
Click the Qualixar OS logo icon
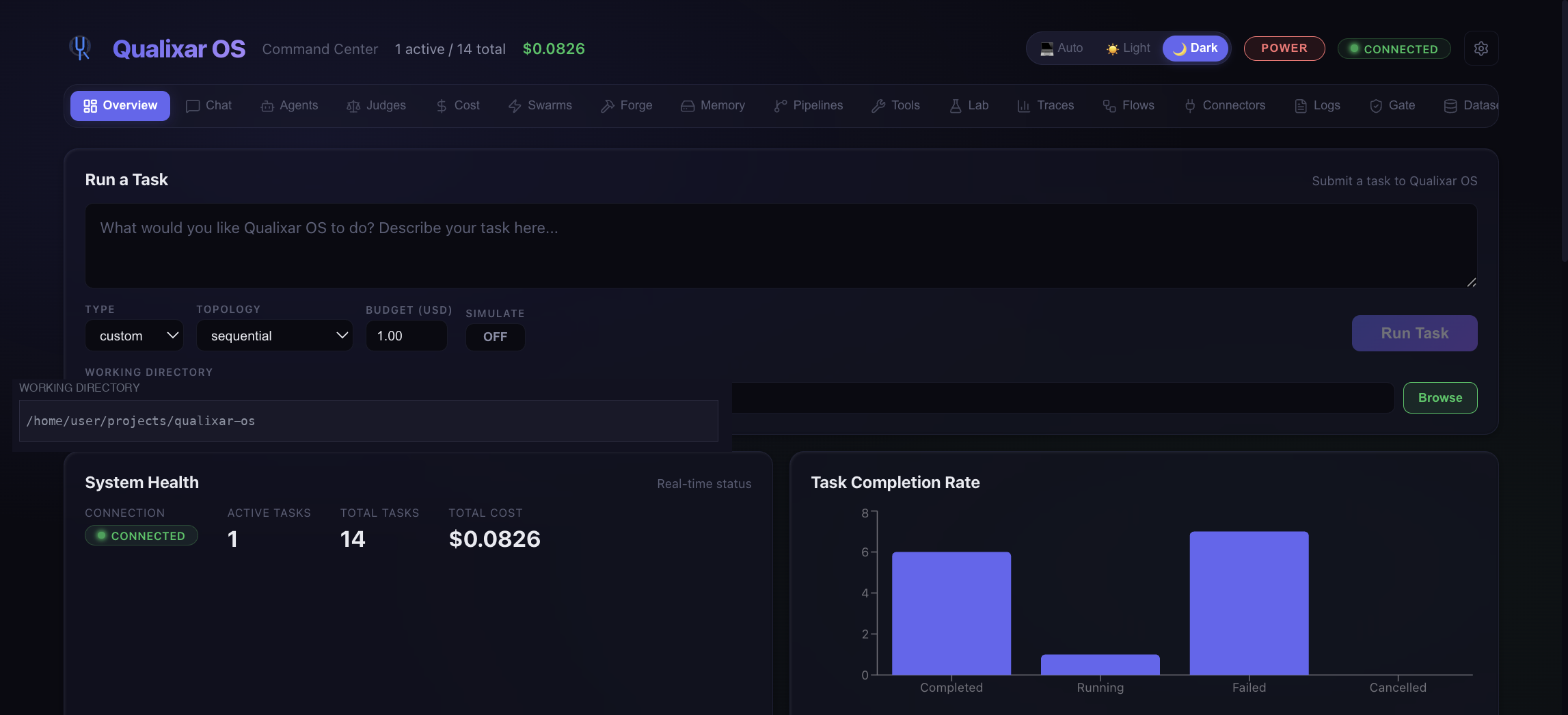[x=81, y=48]
